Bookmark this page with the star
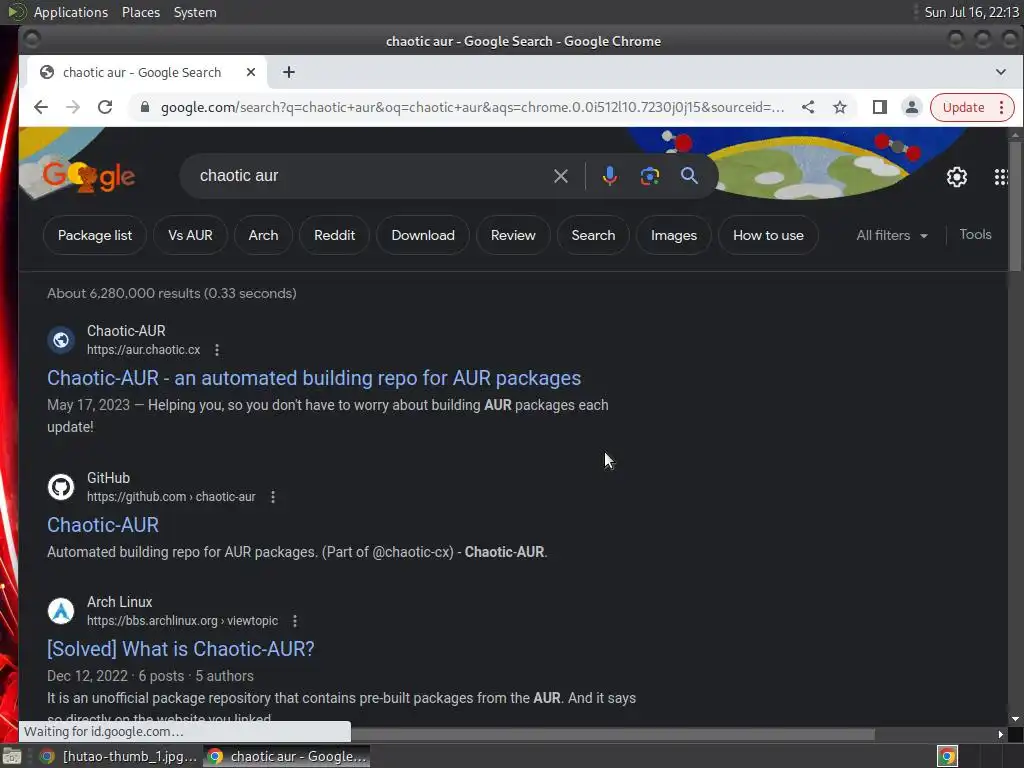 point(840,107)
